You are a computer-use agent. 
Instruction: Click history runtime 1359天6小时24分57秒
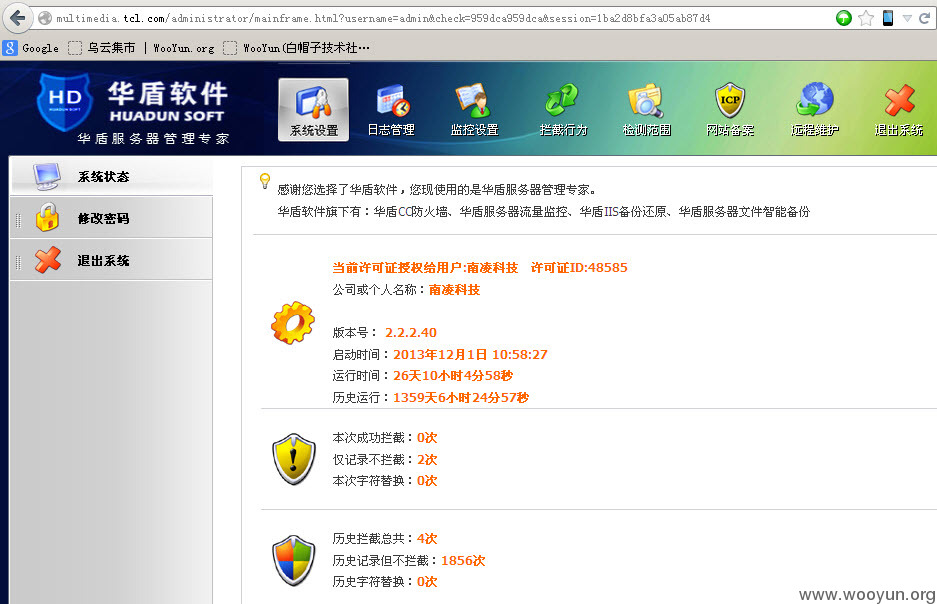[x=461, y=397]
